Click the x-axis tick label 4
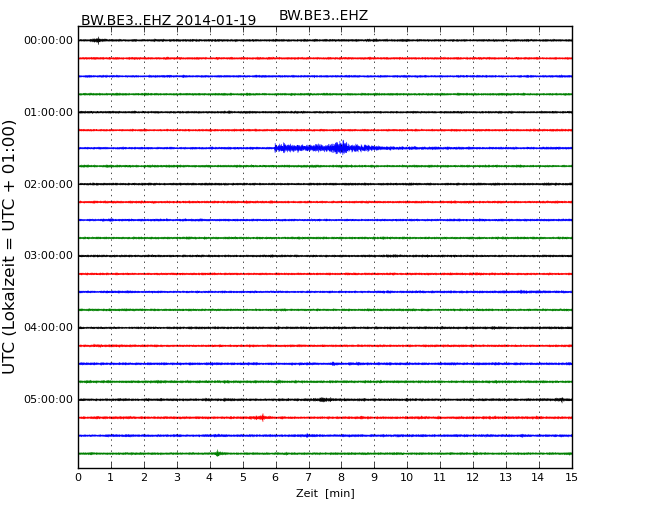This screenshot has width=650, height=520. point(210,477)
